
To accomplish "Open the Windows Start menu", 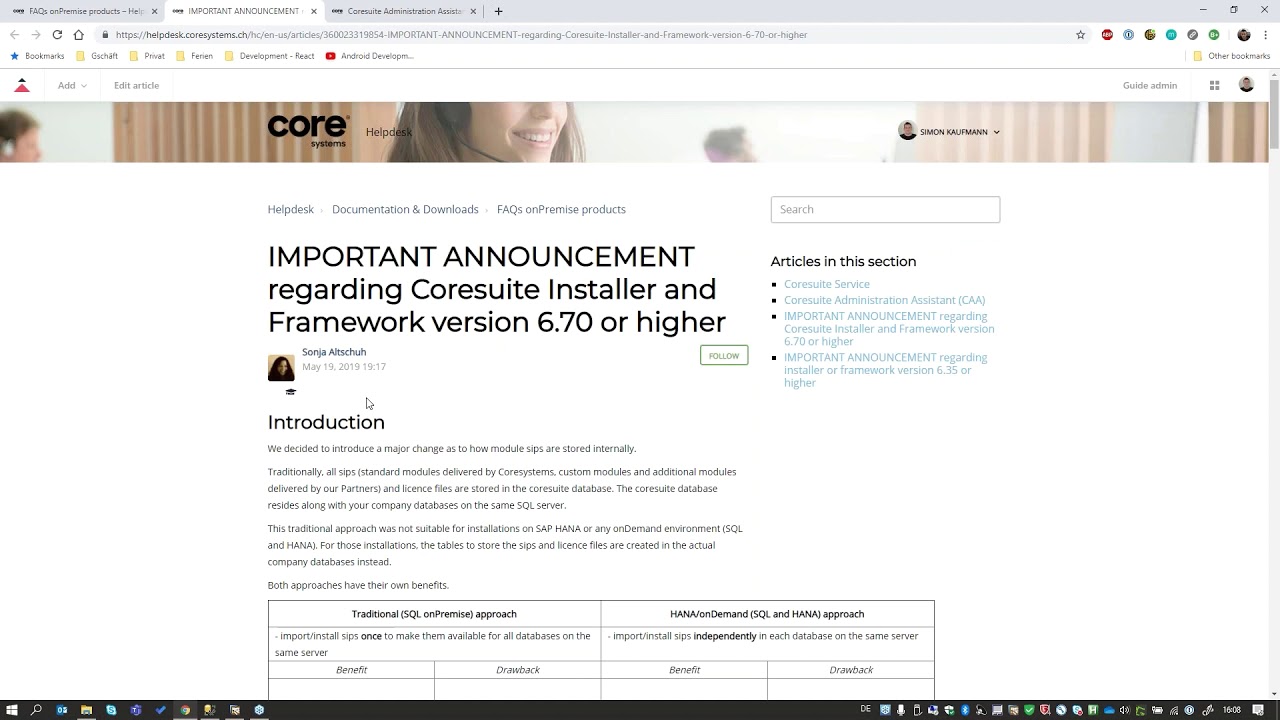I will tap(12, 710).
